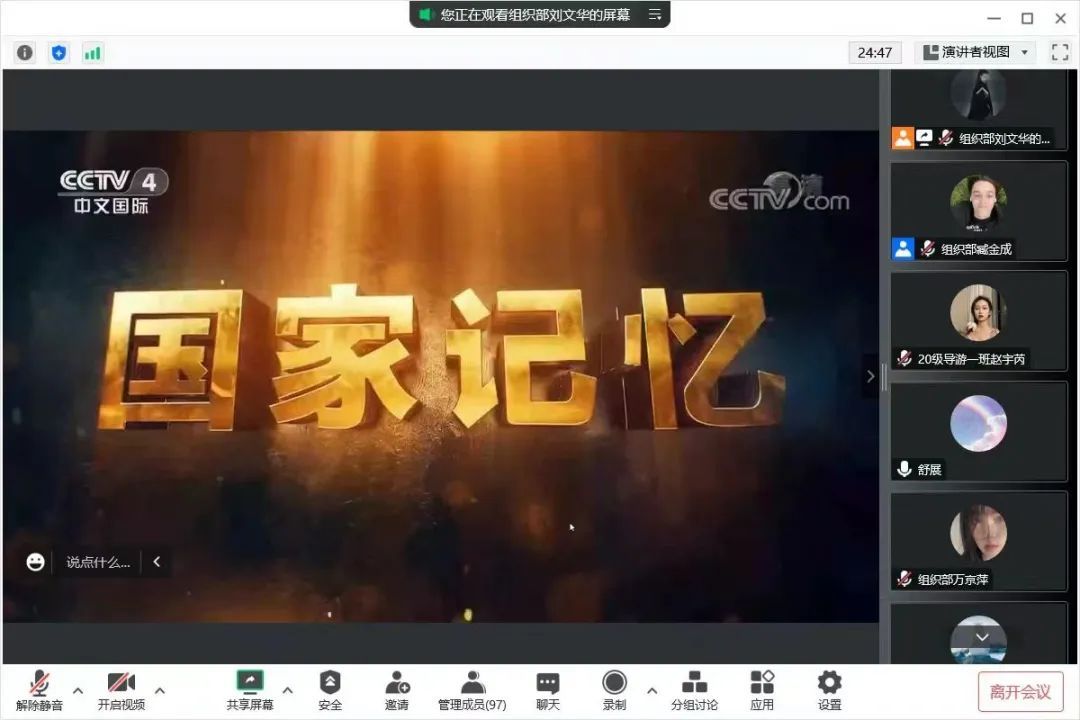Enter full screen mode icon

click(x=1060, y=52)
